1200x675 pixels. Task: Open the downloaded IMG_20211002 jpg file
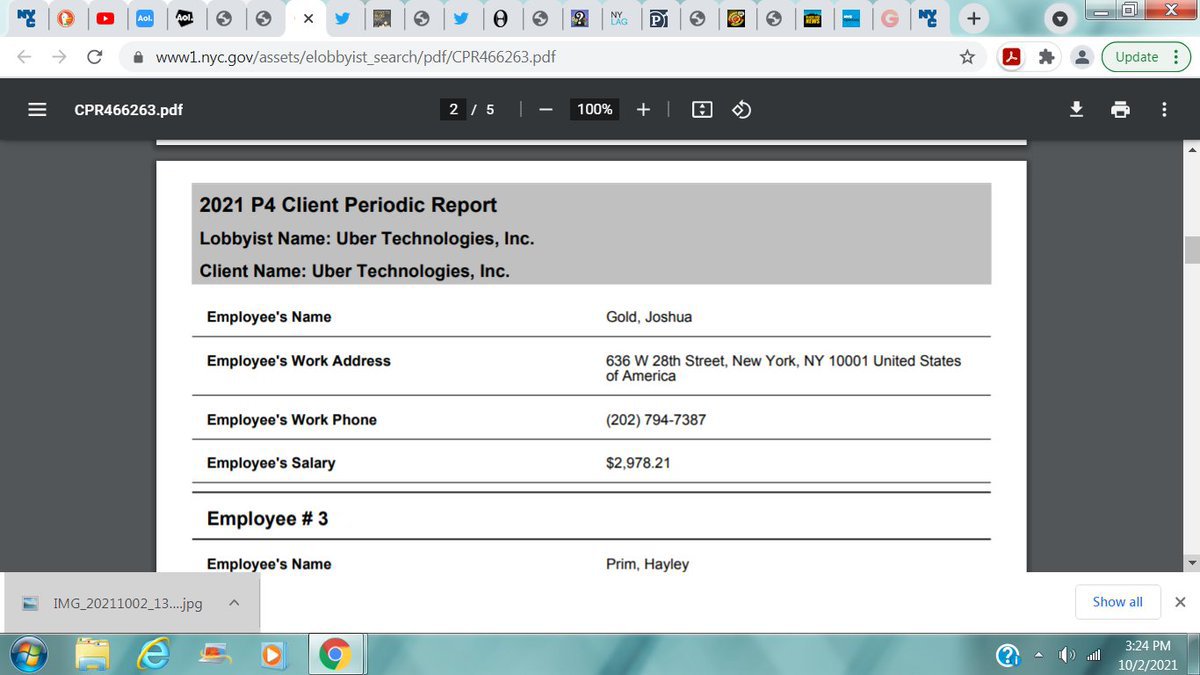click(x=128, y=603)
